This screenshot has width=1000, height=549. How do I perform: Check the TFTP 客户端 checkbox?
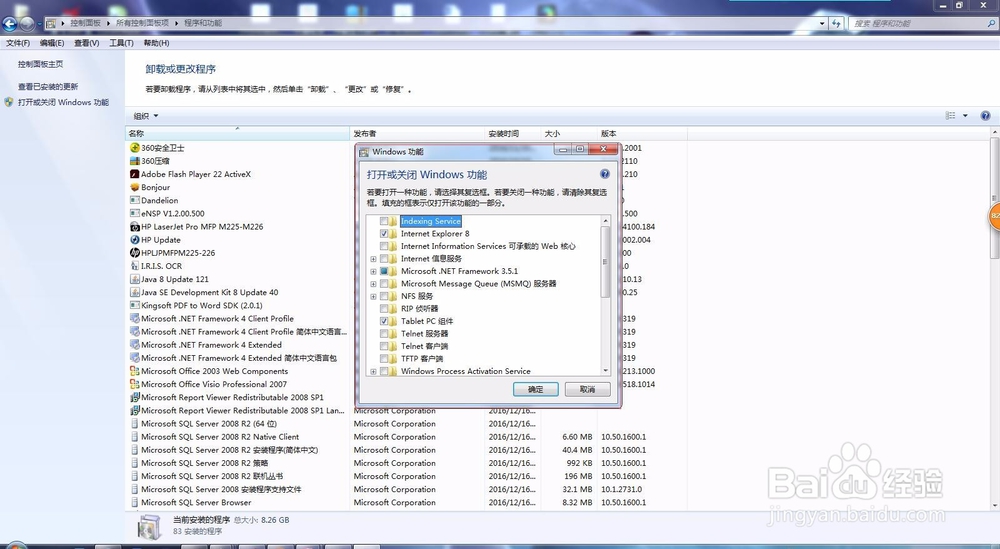(384, 358)
